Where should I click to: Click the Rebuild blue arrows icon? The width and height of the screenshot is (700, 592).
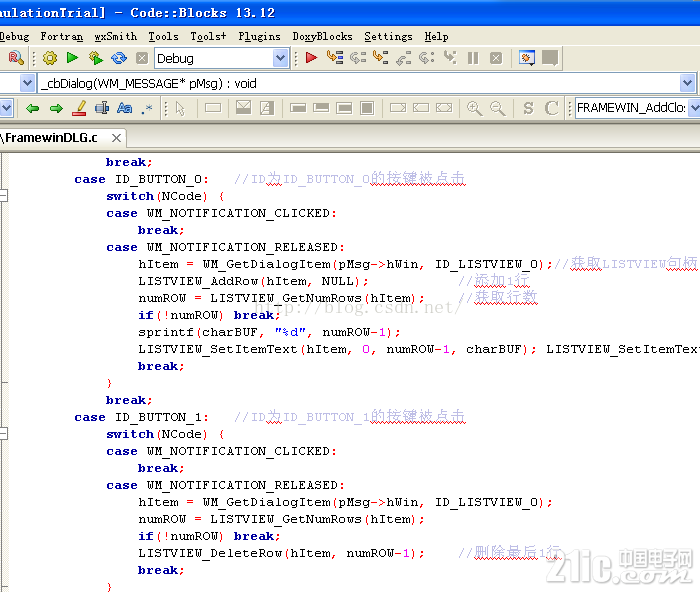point(119,58)
